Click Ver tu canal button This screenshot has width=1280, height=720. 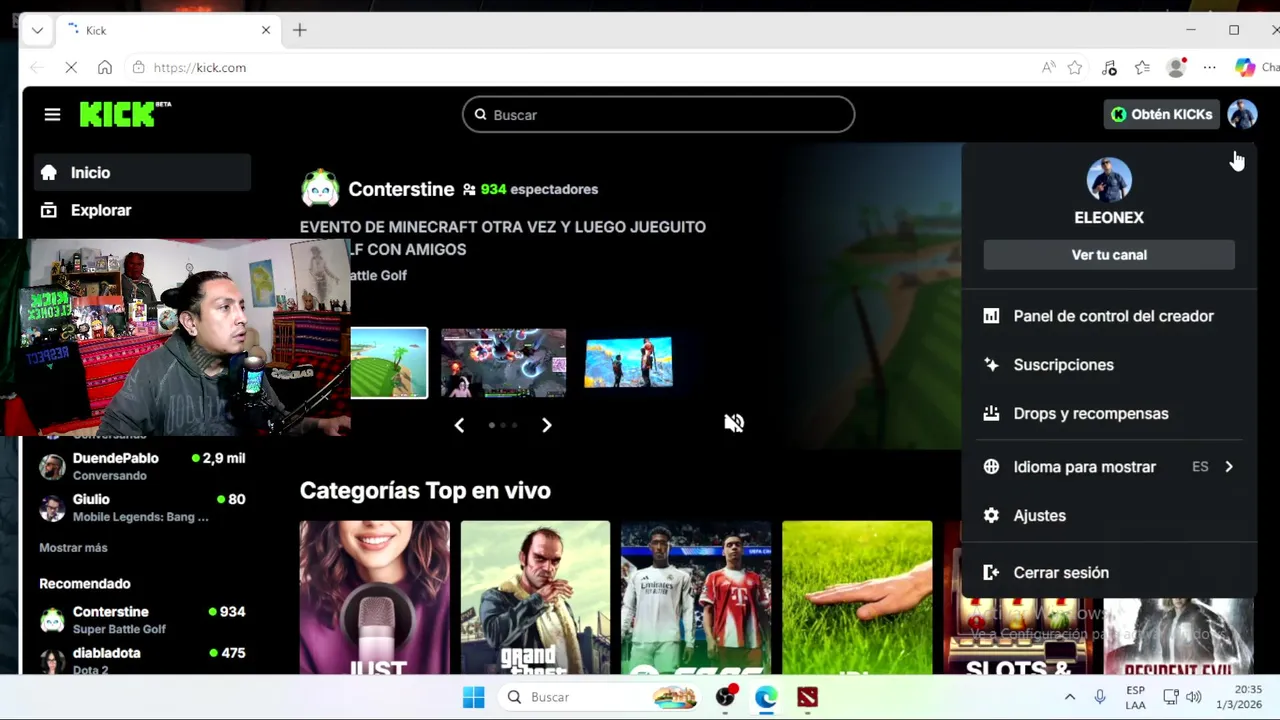click(1109, 255)
